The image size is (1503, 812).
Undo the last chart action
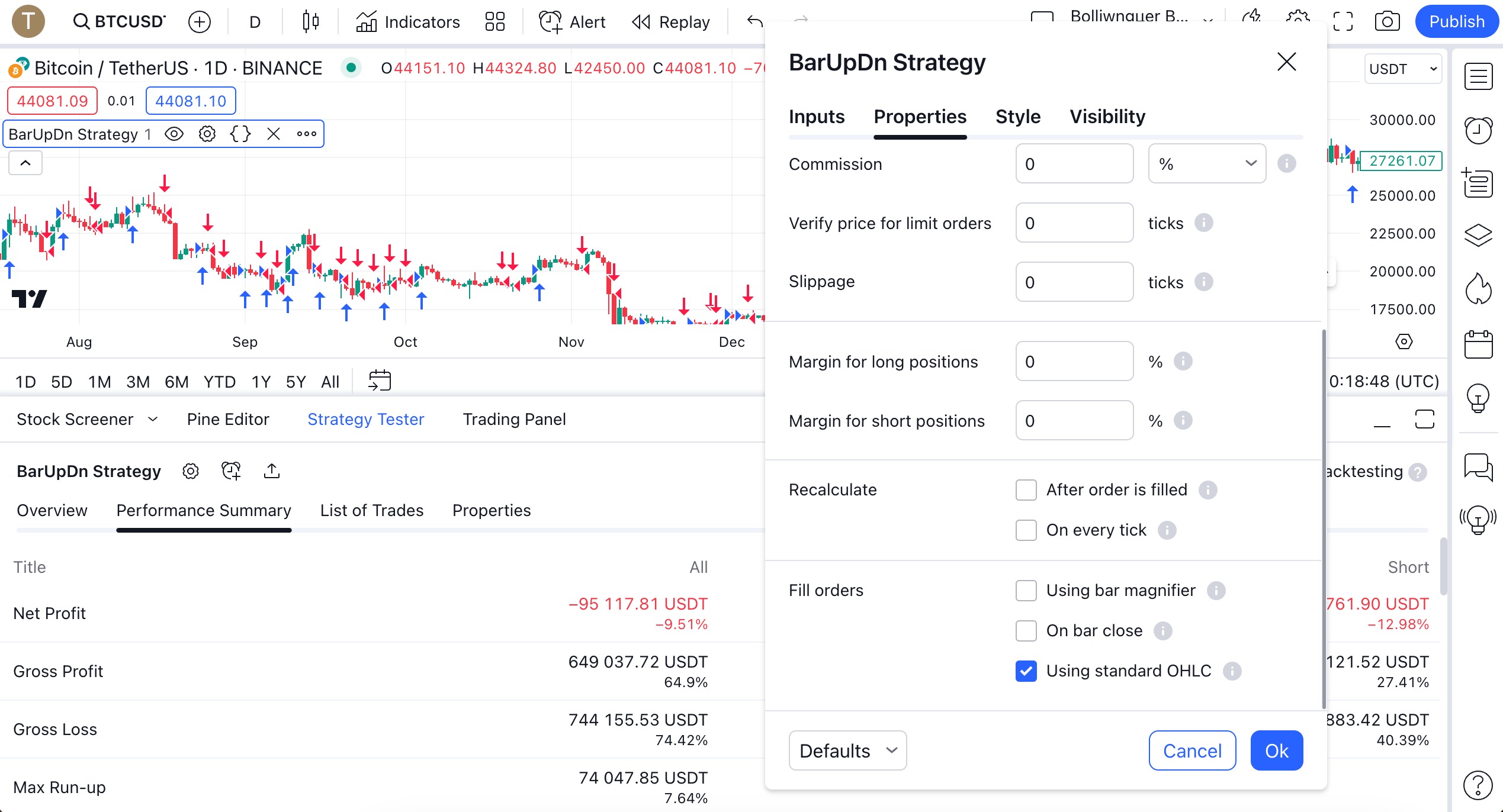(754, 22)
